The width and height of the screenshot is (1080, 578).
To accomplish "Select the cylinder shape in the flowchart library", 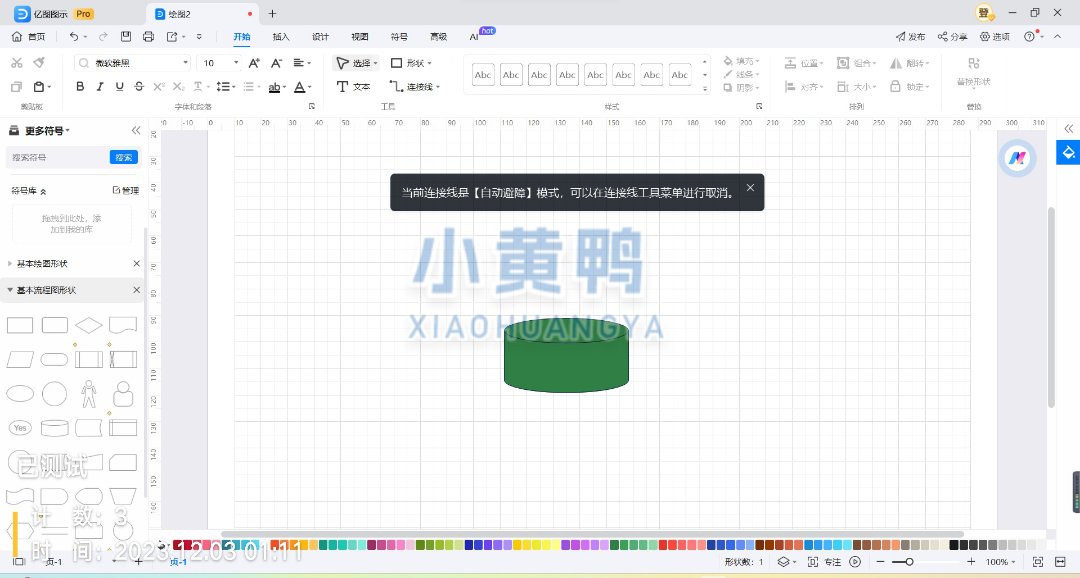I will (54, 428).
